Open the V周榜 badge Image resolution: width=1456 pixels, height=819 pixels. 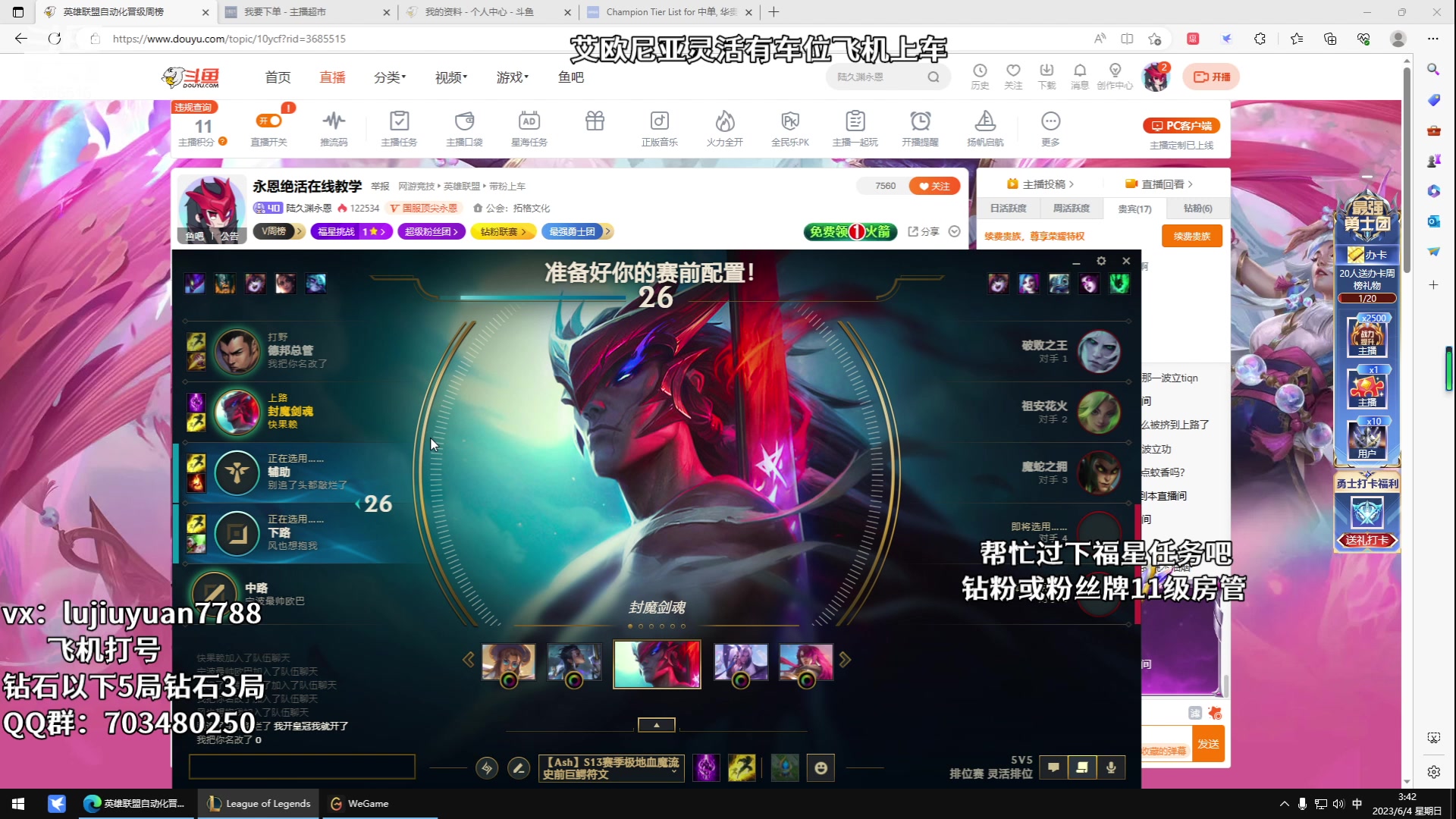tap(279, 232)
